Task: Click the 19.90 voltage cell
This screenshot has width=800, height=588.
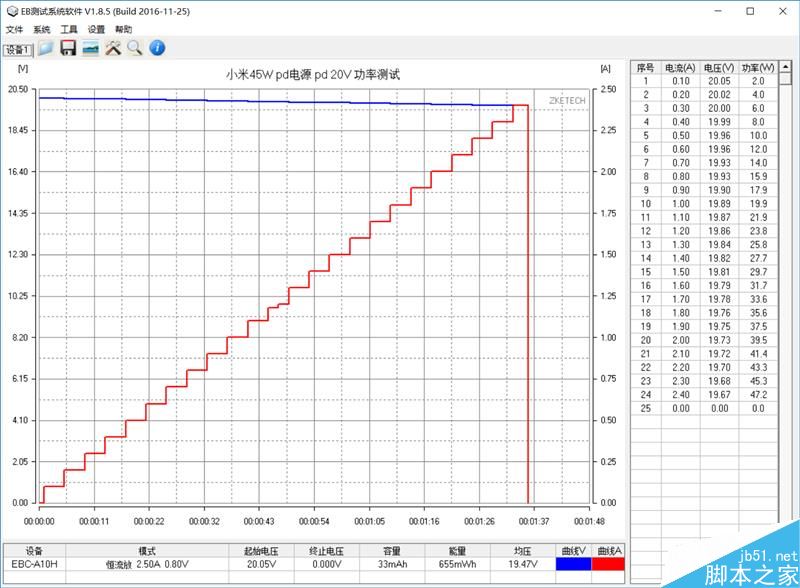Action: point(719,190)
